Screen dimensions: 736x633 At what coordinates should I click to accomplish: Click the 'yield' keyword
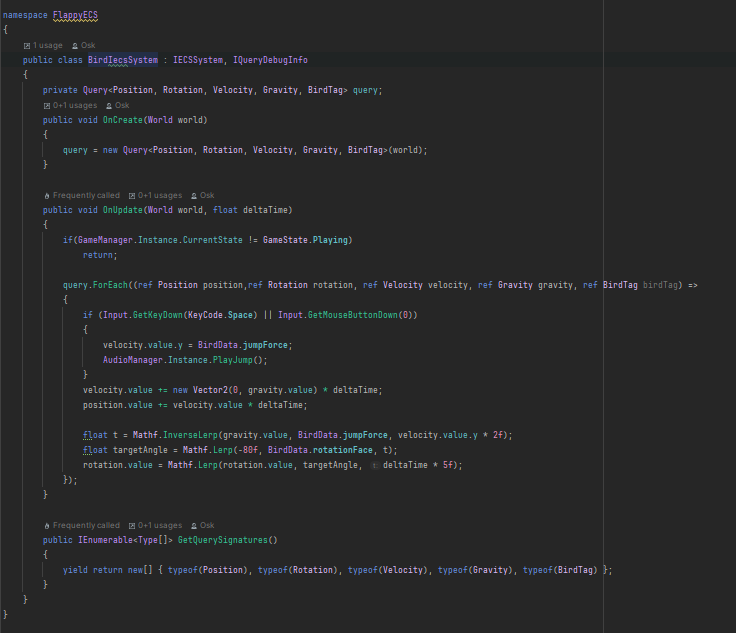click(75, 570)
